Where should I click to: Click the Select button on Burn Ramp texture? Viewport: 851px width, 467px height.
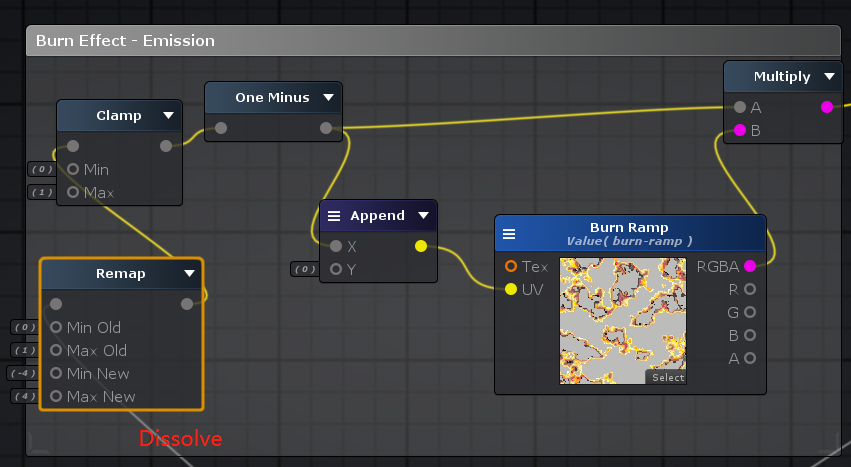(x=667, y=377)
